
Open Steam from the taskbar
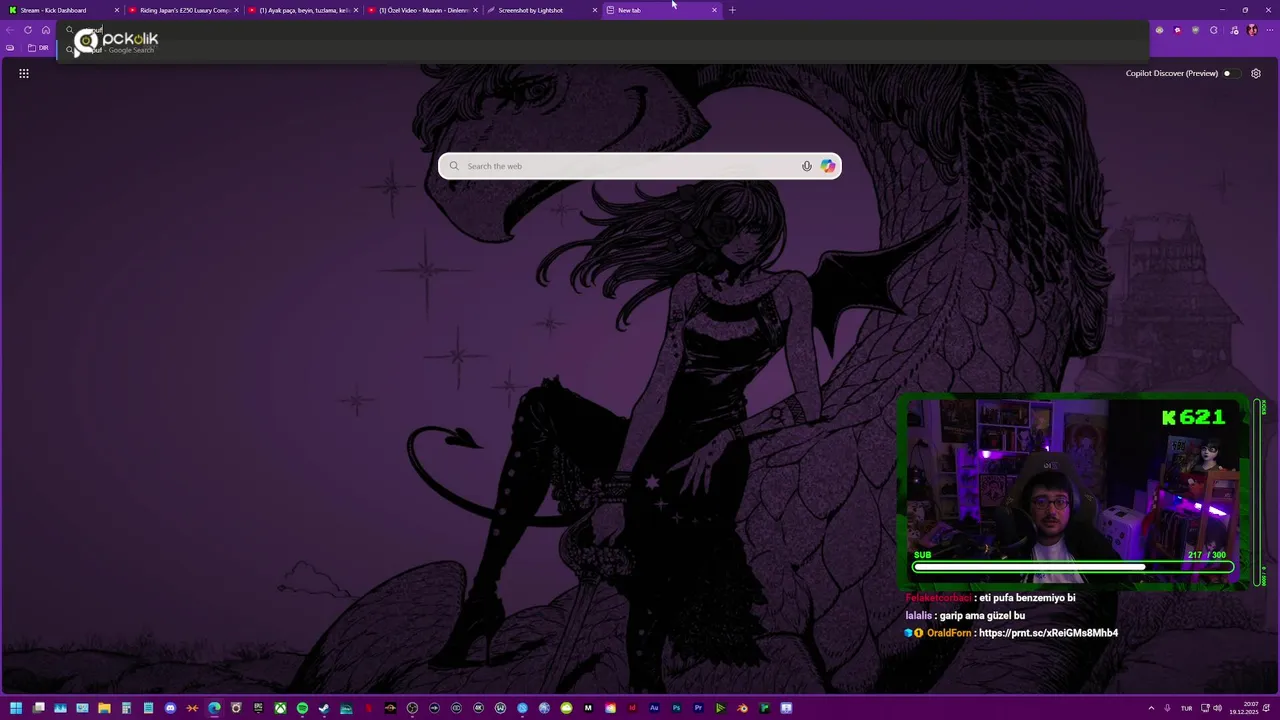tap(323, 708)
